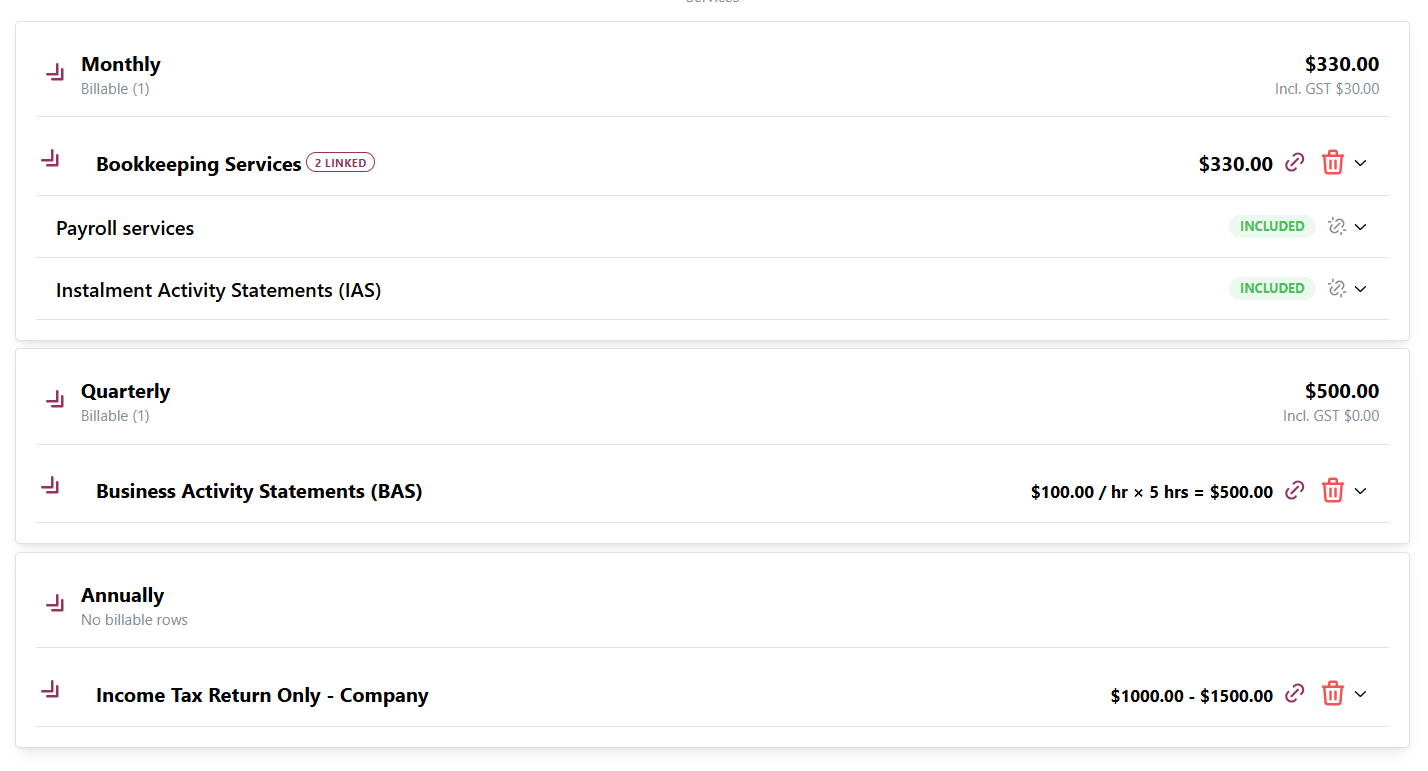The width and height of the screenshot is (1428, 771).
Task: Expand Payroll services details chevron
Action: tap(1360, 227)
